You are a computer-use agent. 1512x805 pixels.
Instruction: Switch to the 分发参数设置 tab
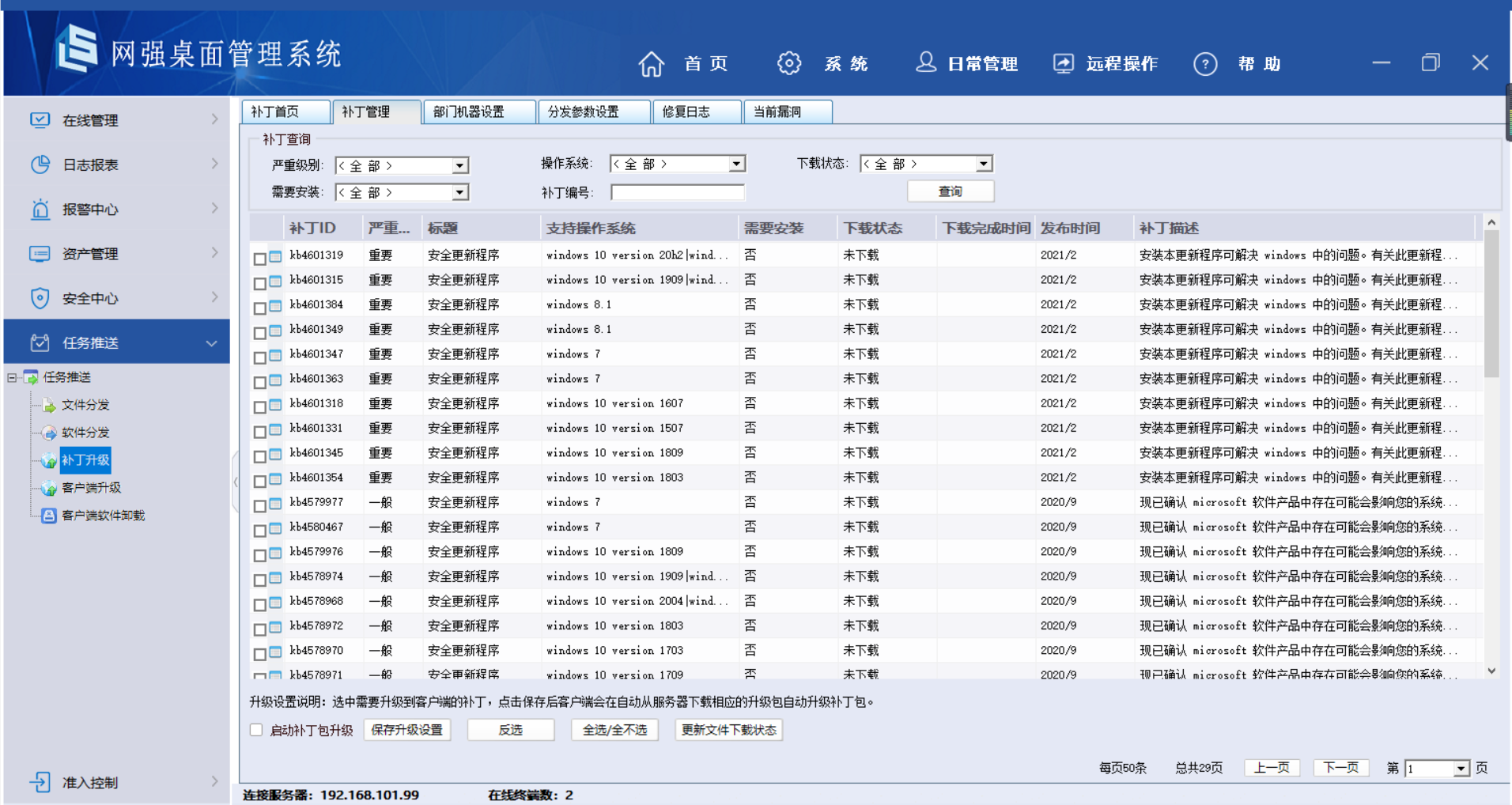[x=594, y=111]
